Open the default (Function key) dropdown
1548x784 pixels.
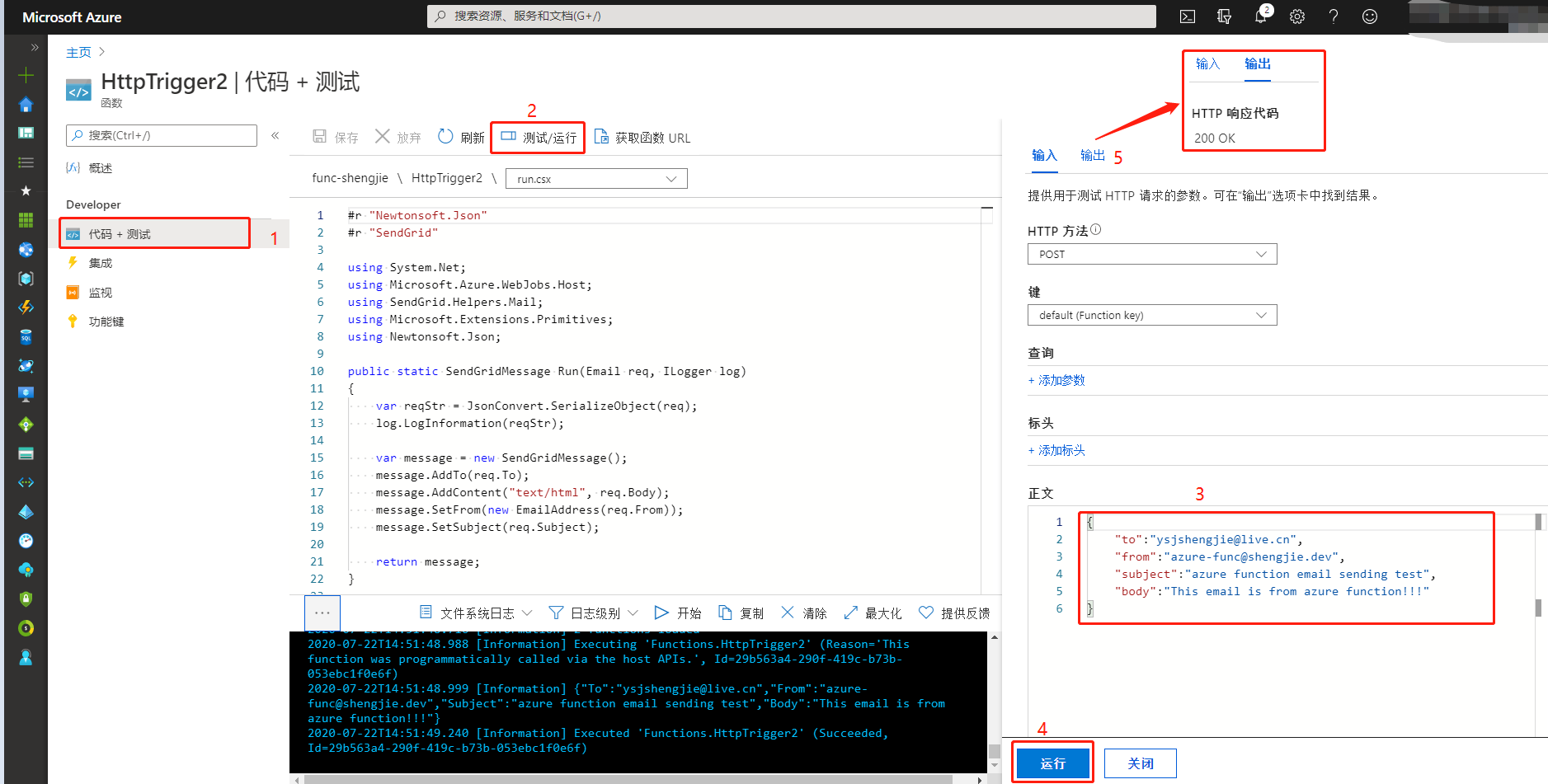coord(1151,315)
